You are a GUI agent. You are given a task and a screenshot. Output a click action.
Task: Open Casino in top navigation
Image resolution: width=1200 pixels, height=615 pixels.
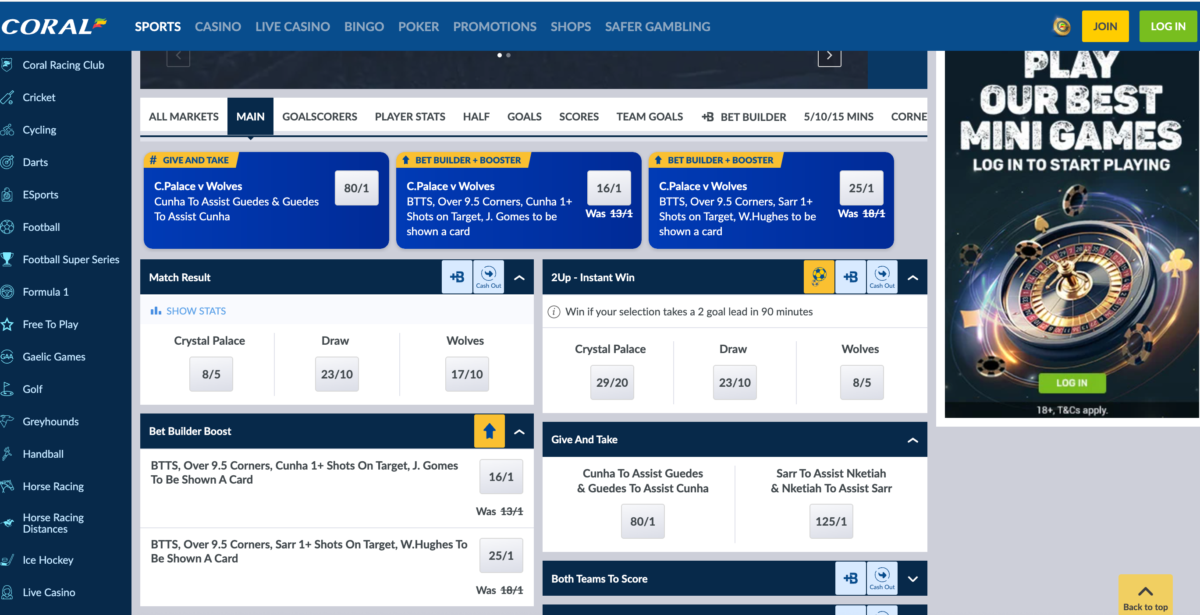218,27
